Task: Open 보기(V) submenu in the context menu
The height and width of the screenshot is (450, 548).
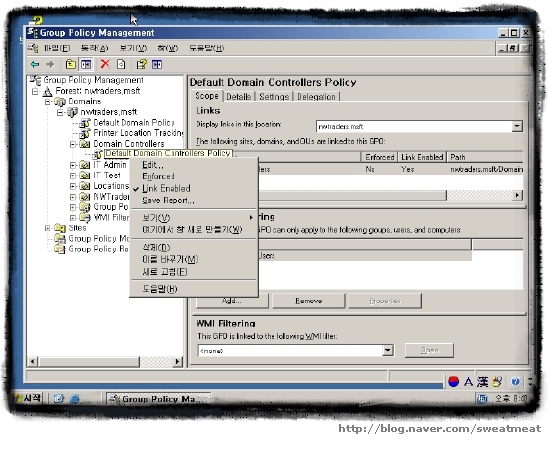Action: tap(193, 218)
